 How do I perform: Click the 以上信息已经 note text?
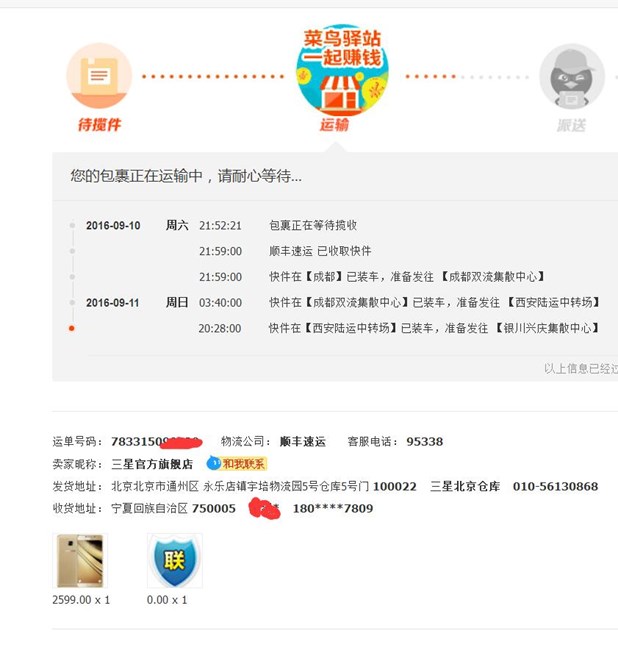(x=581, y=368)
